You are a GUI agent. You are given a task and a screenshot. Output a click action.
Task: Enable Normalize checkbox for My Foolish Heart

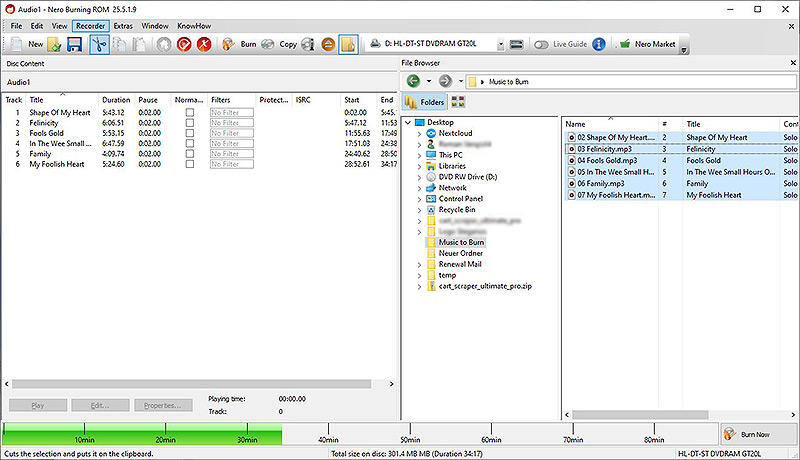click(190, 164)
